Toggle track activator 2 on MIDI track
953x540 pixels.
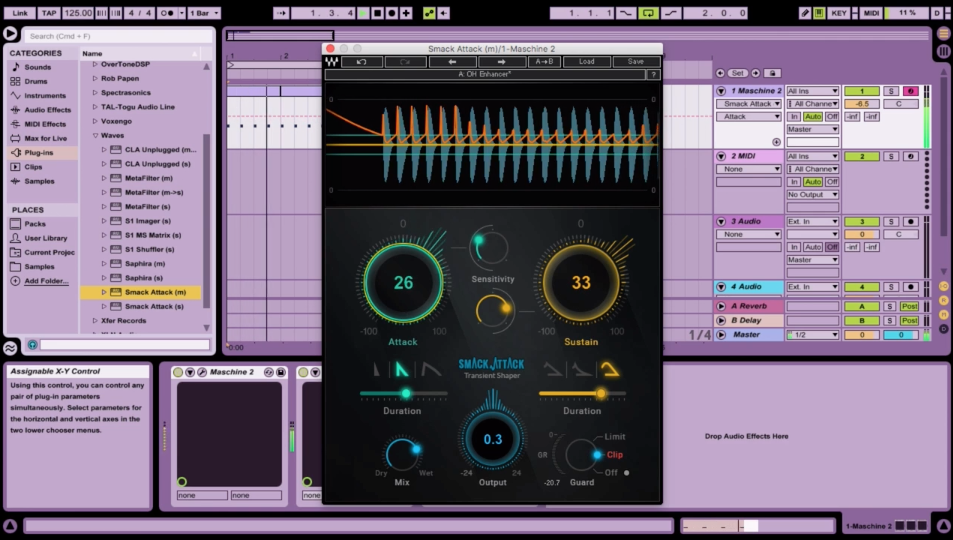861,156
